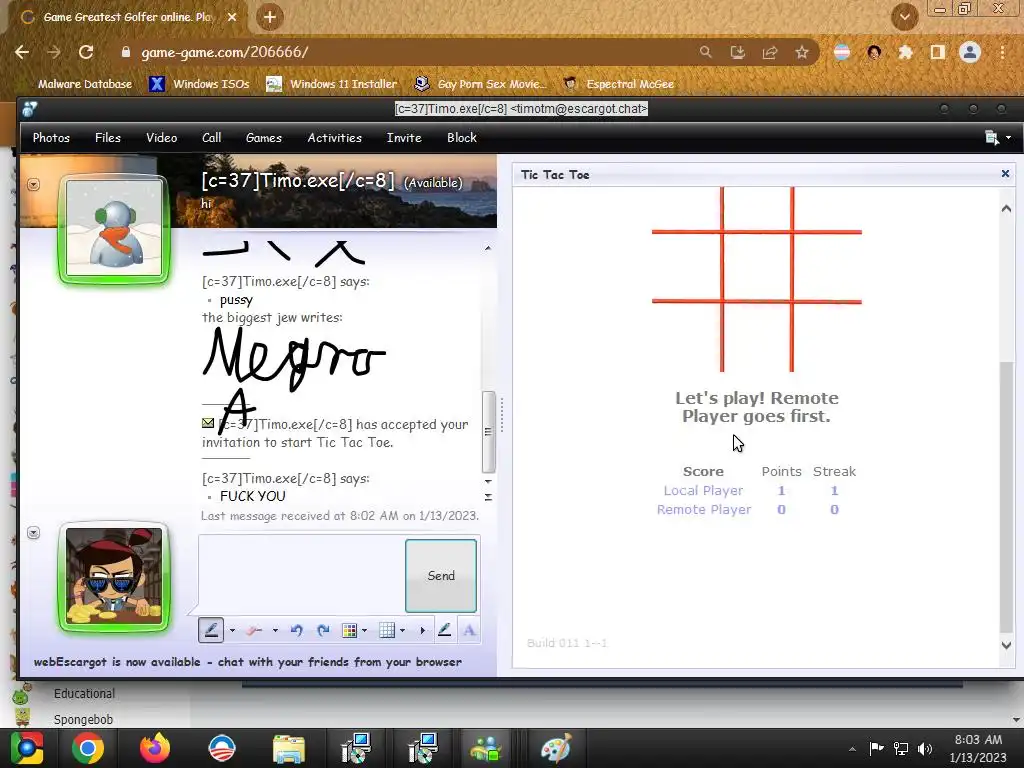Screen dimensions: 1024x768
Task: Collapse the contact's display picture
Action: click(33, 185)
